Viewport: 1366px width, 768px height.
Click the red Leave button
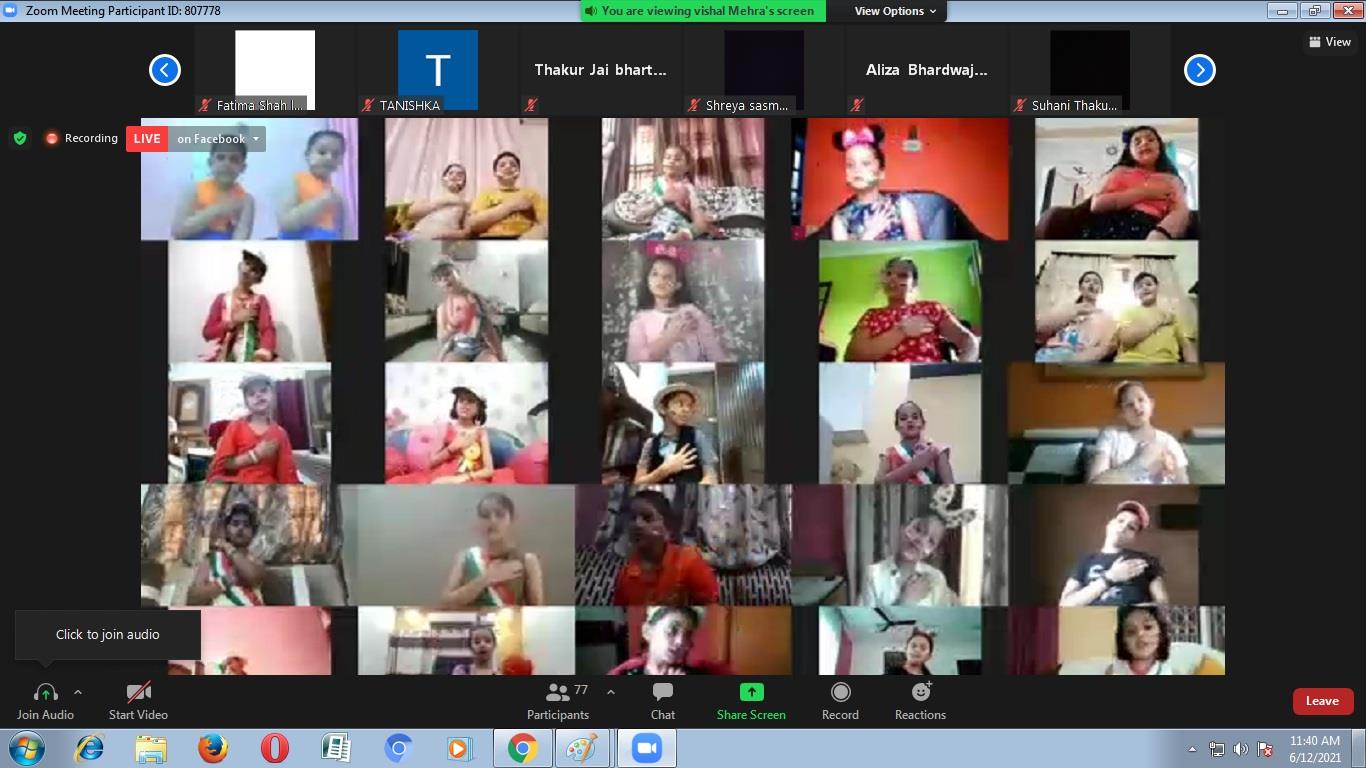(1322, 701)
